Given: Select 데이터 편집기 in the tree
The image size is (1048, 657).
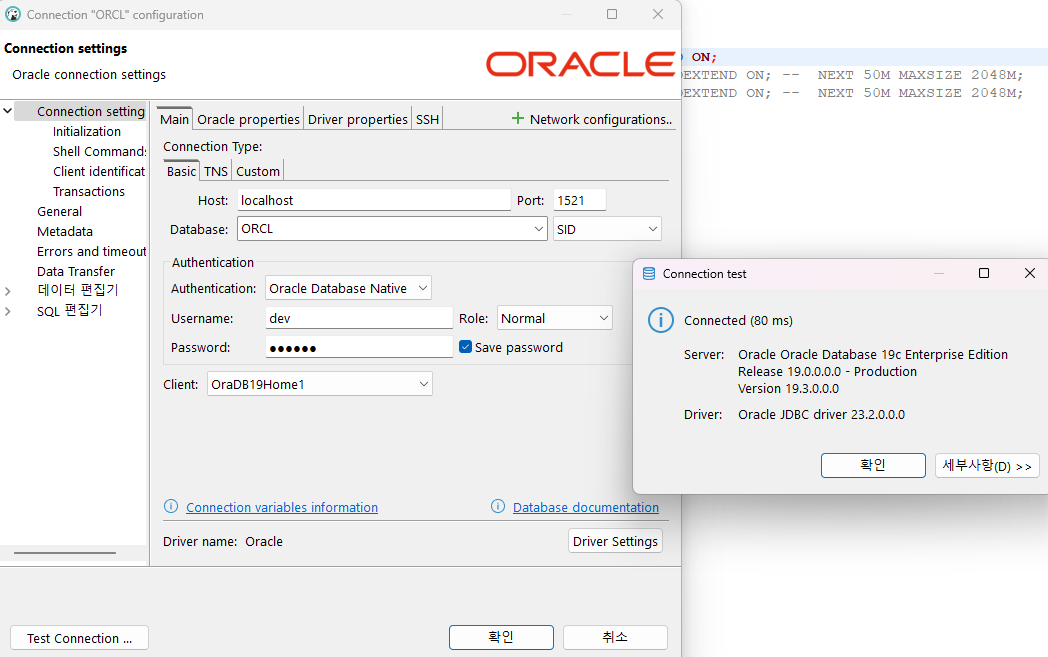Looking at the screenshot, I should [x=78, y=290].
